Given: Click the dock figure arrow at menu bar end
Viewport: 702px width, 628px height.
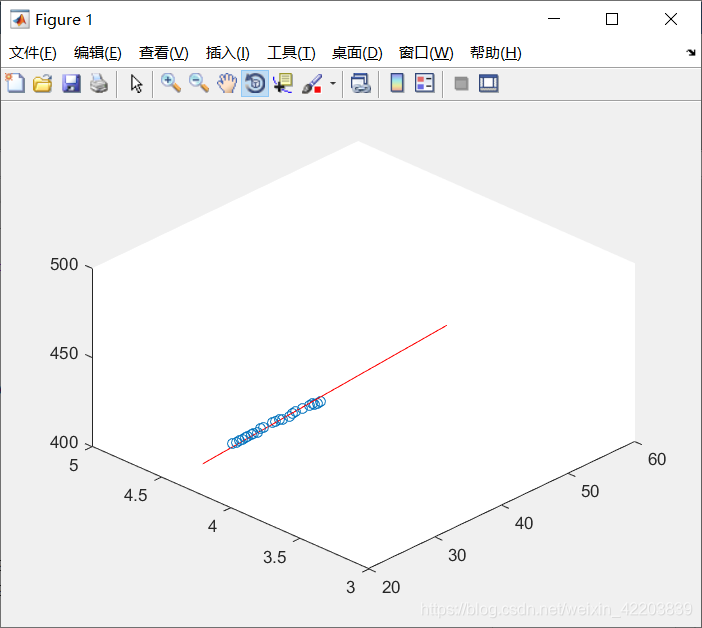Looking at the screenshot, I should coord(691,52).
